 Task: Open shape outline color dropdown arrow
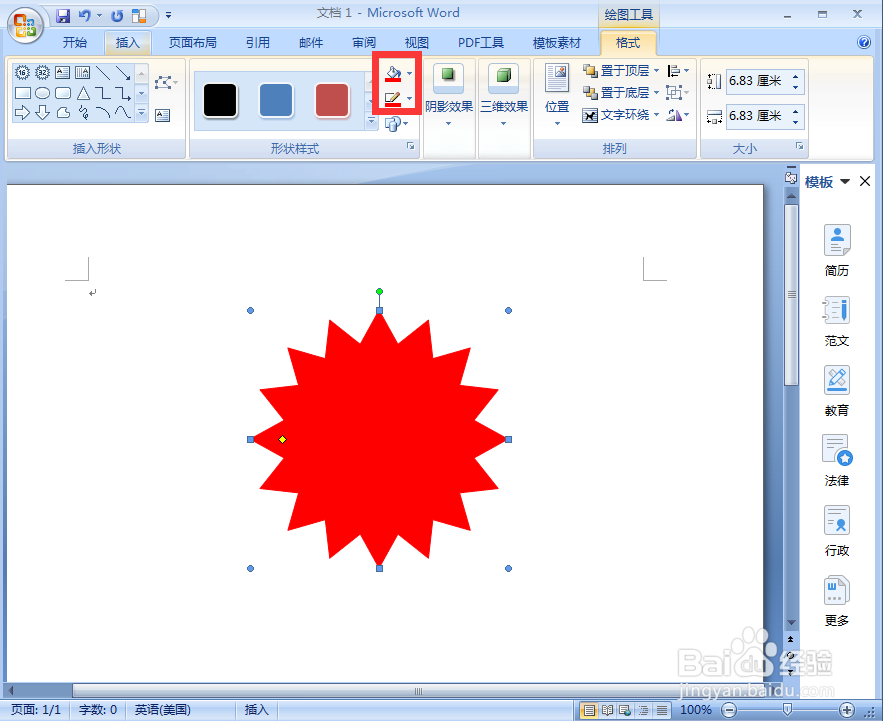tap(409, 99)
